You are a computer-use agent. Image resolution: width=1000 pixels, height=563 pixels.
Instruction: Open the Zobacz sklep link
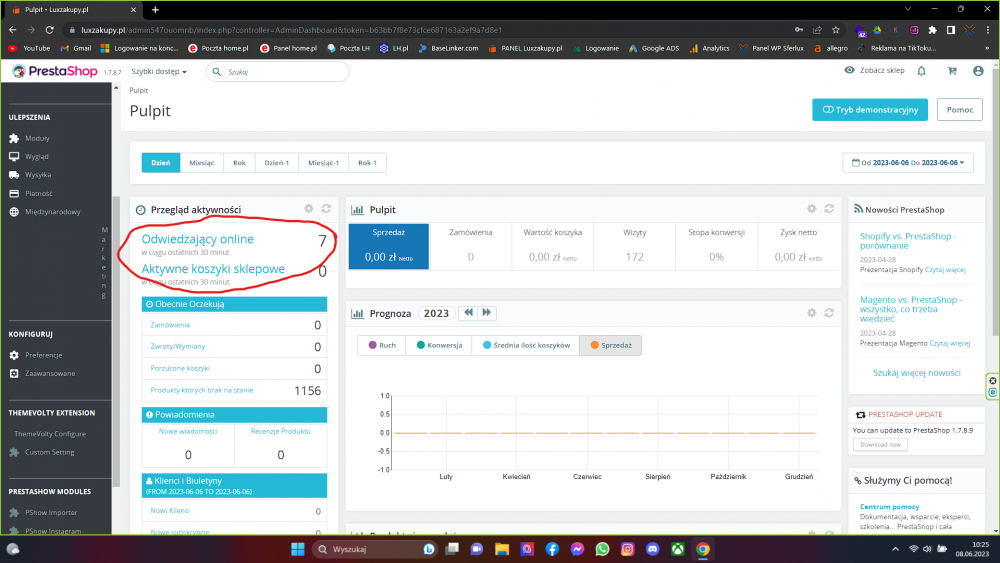874,70
